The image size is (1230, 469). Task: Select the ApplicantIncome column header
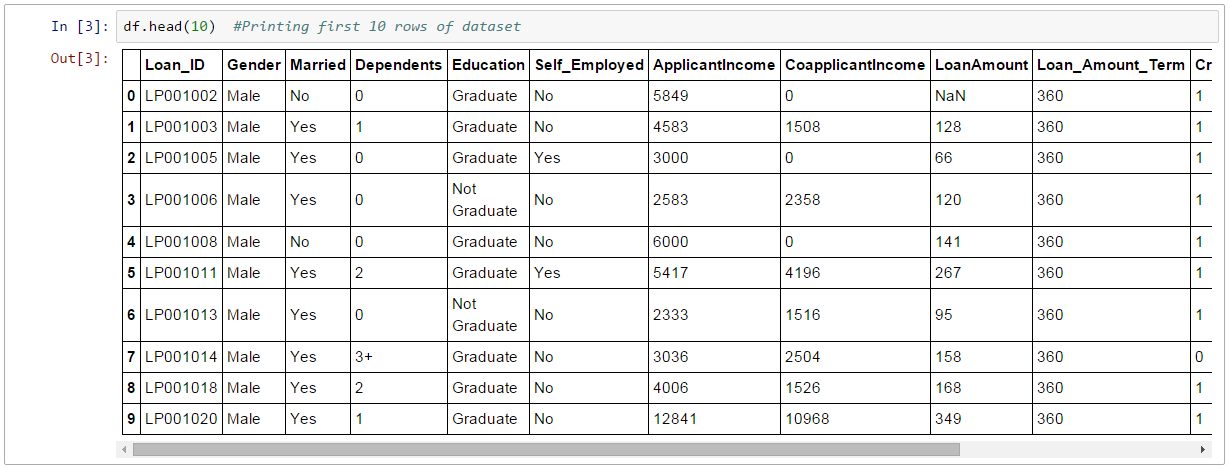point(714,65)
